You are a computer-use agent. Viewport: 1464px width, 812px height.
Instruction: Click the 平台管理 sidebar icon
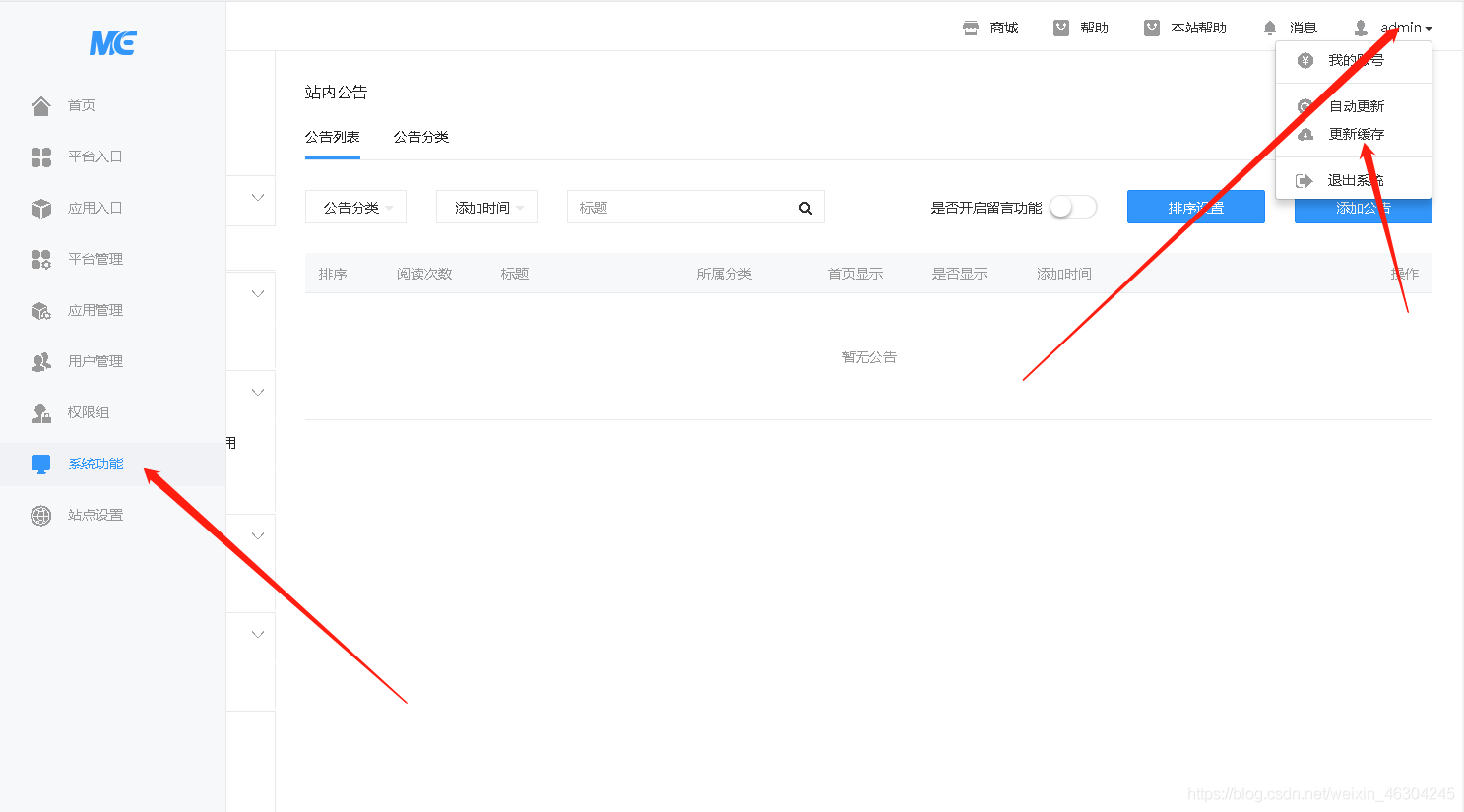coord(40,259)
